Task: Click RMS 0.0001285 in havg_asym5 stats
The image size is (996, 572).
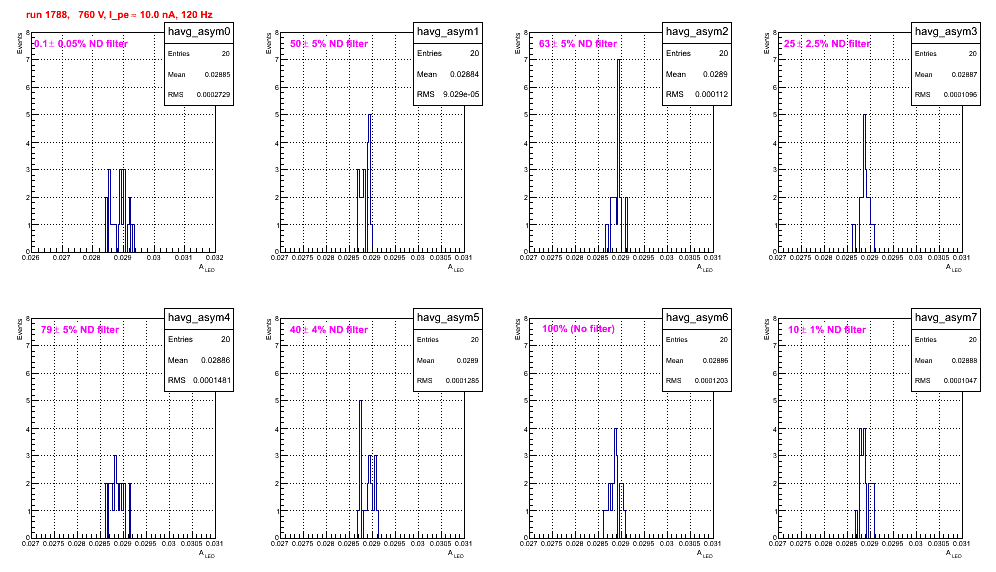Action: coord(448,381)
